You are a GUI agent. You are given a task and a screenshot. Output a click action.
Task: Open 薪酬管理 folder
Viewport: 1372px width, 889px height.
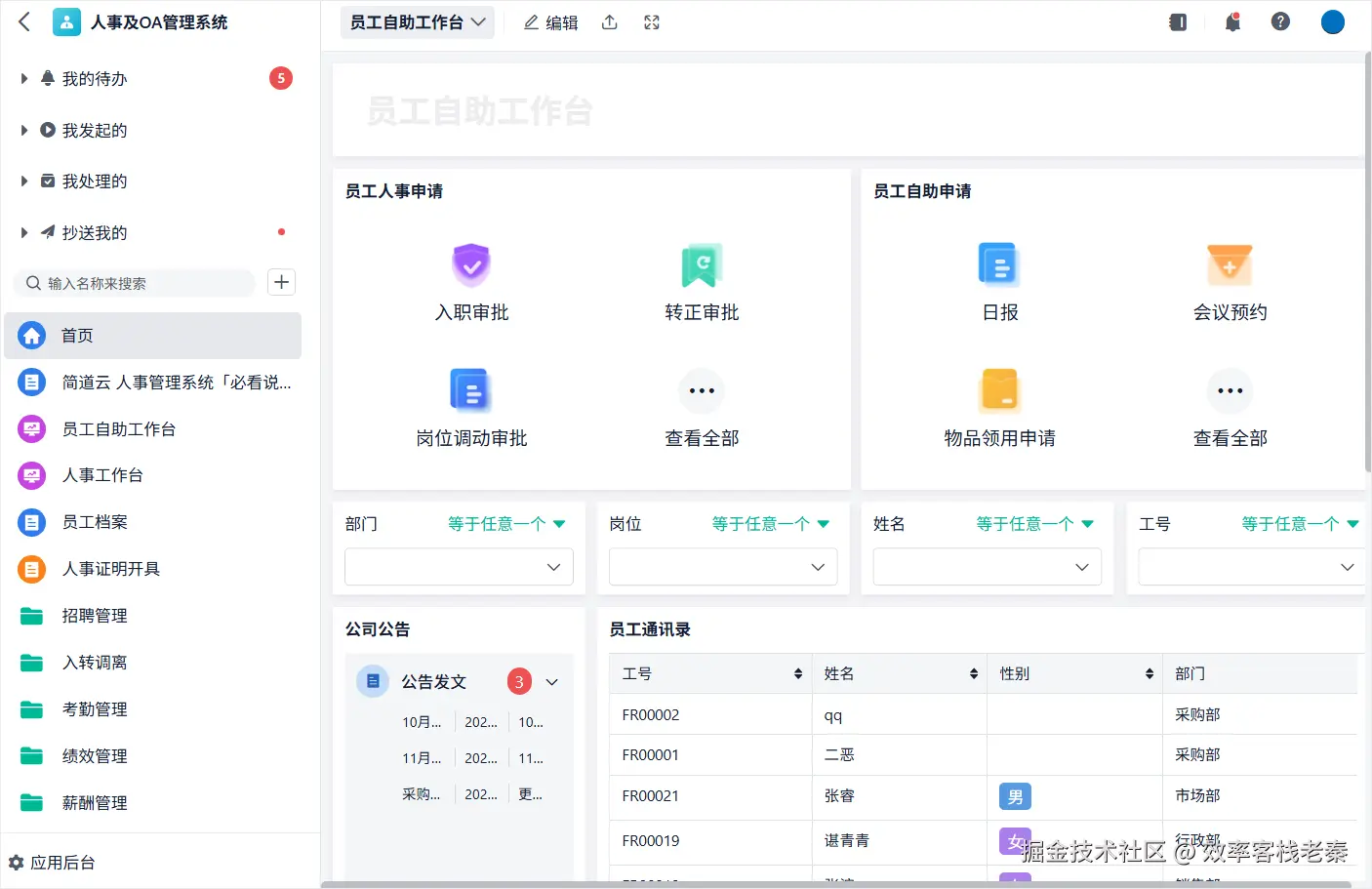coord(153,803)
